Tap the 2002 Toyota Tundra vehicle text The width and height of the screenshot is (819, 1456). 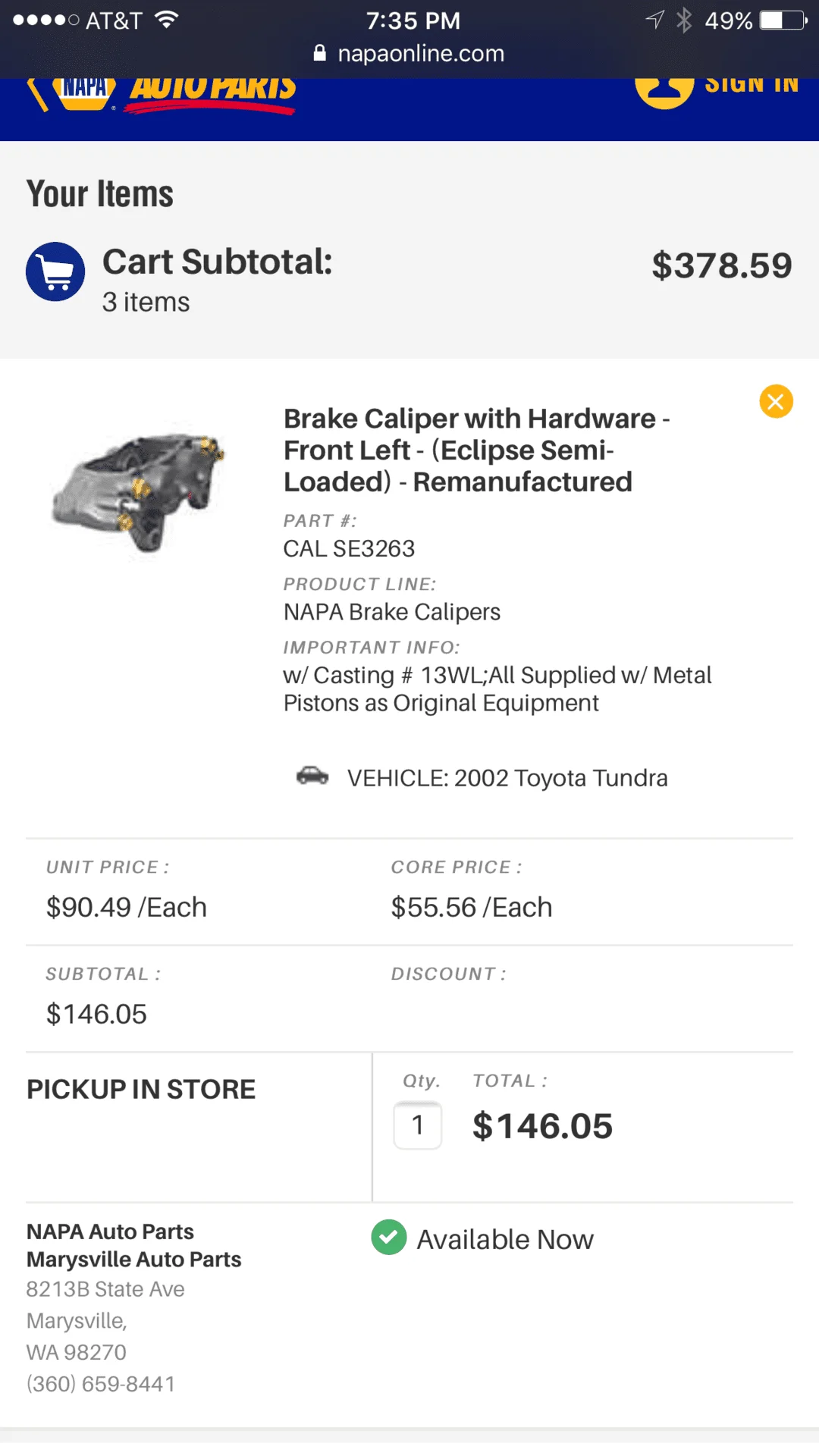pos(507,778)
